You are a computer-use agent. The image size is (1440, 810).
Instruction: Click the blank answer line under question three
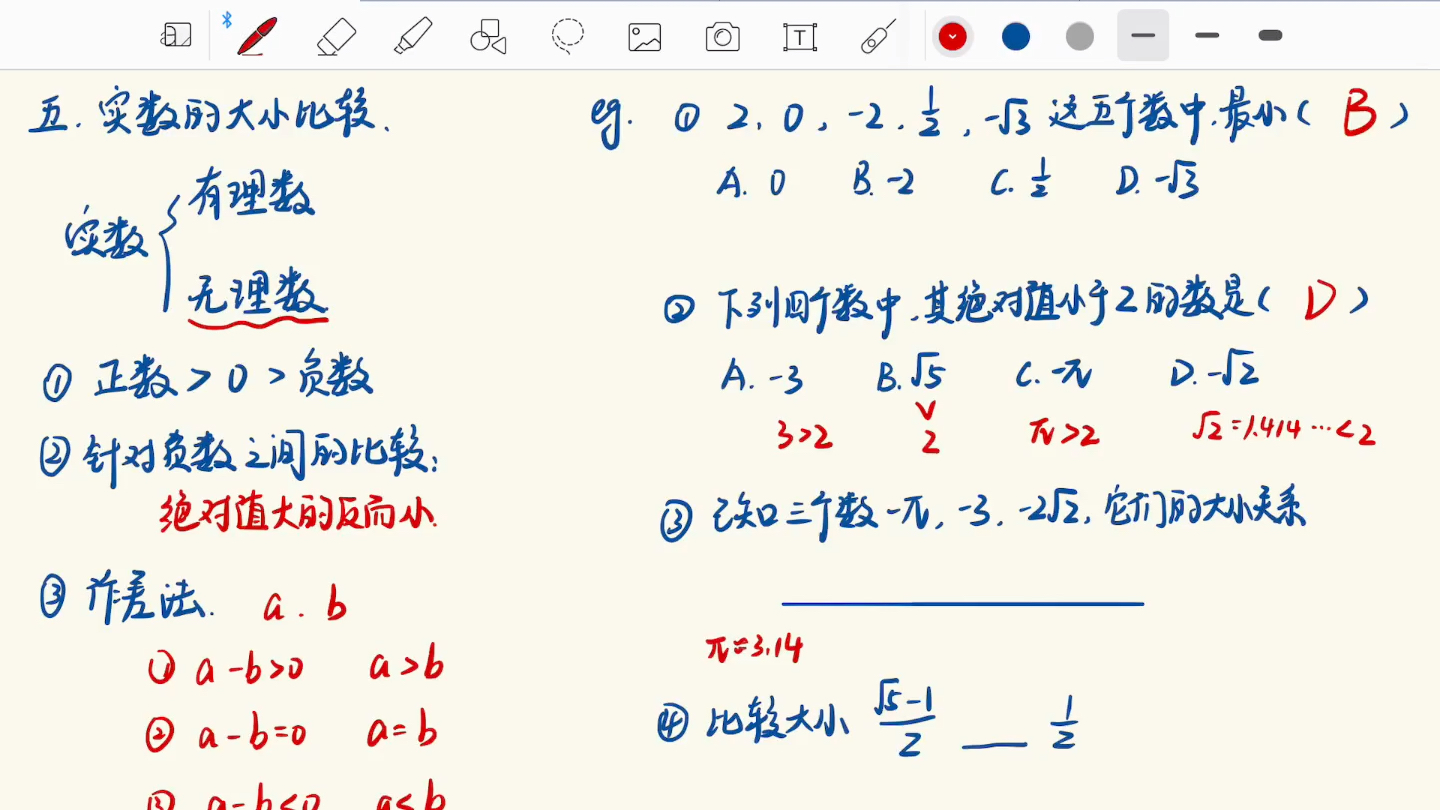click(x=962, y=603)
